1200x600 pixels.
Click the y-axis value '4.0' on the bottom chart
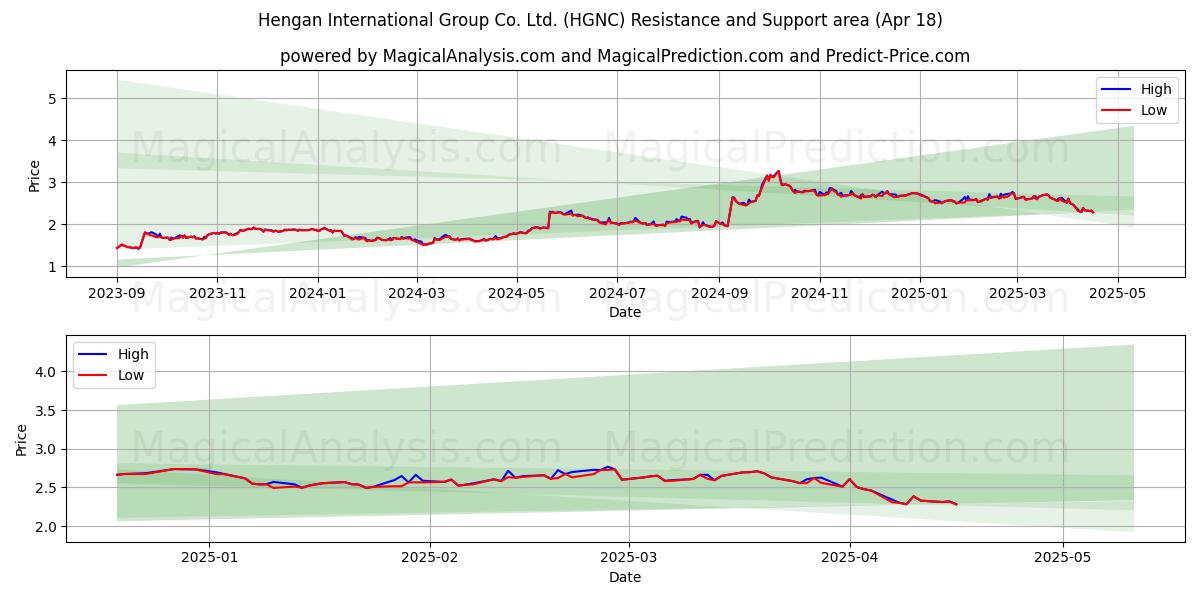point(48,372)
